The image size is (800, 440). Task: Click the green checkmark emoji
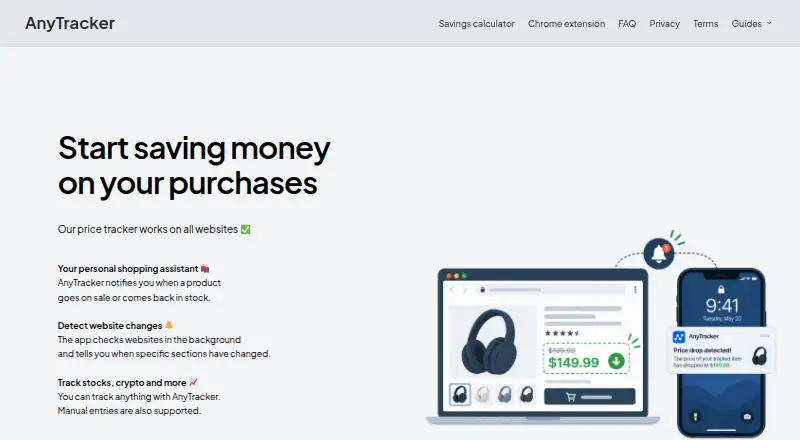245,229
